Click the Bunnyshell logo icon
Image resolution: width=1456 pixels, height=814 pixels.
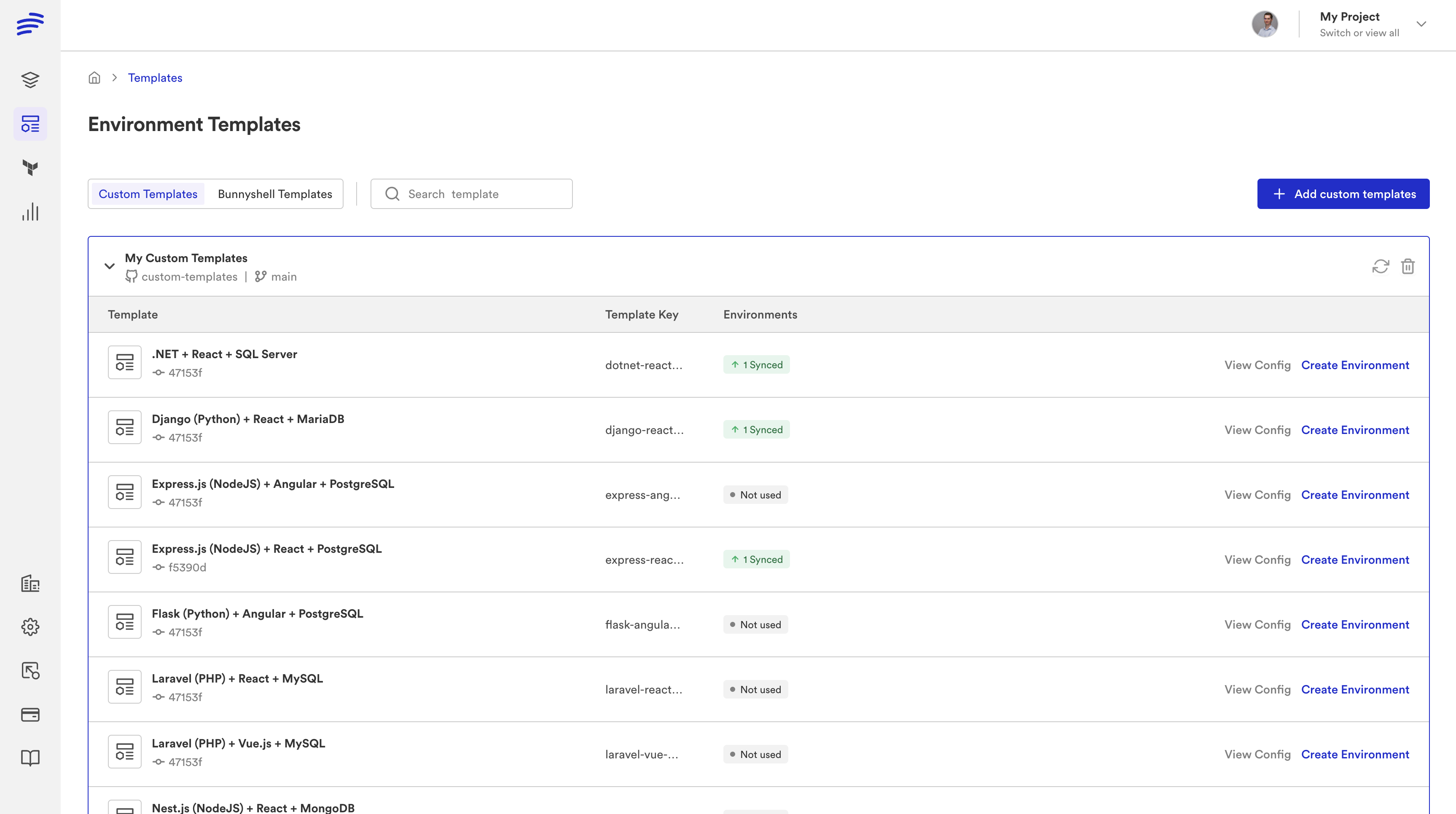[x=30, y=24]
